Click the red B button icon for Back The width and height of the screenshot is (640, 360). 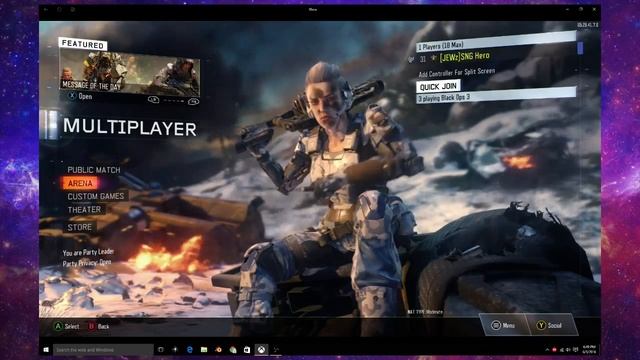click(91, 326)
